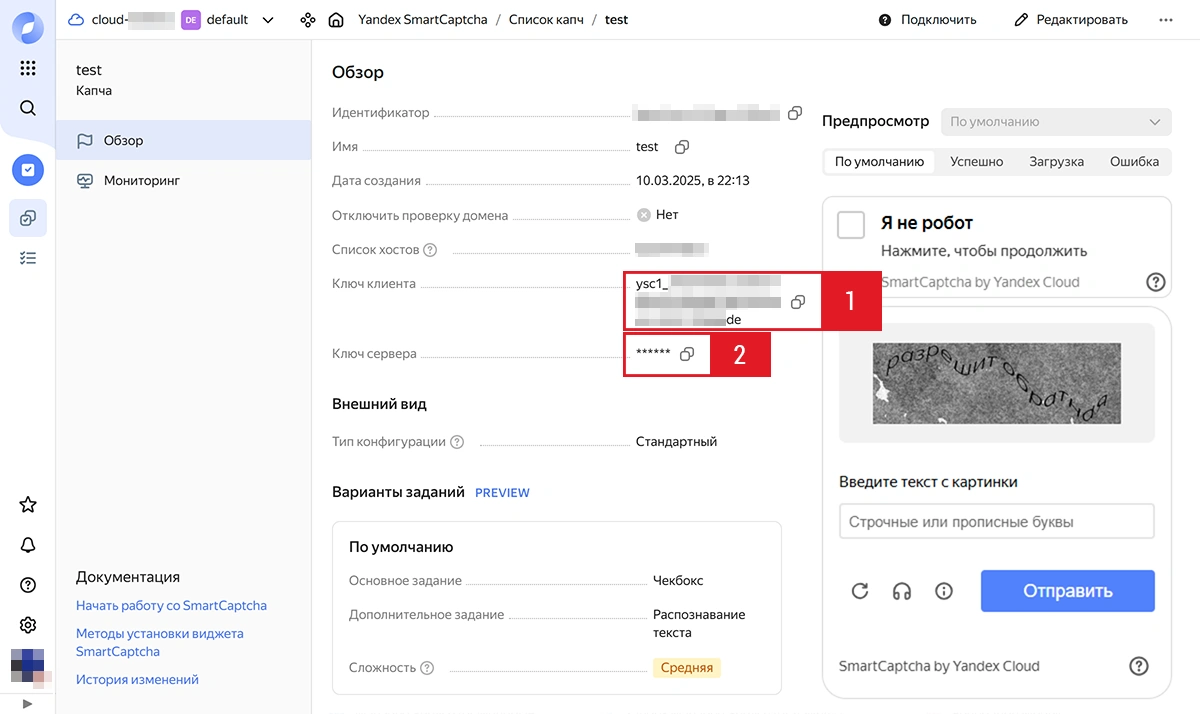Copy the Ключ сервера value
The width and height of the screenshot is (1200, 714).
pyautogui.click(x=687, y=354)
